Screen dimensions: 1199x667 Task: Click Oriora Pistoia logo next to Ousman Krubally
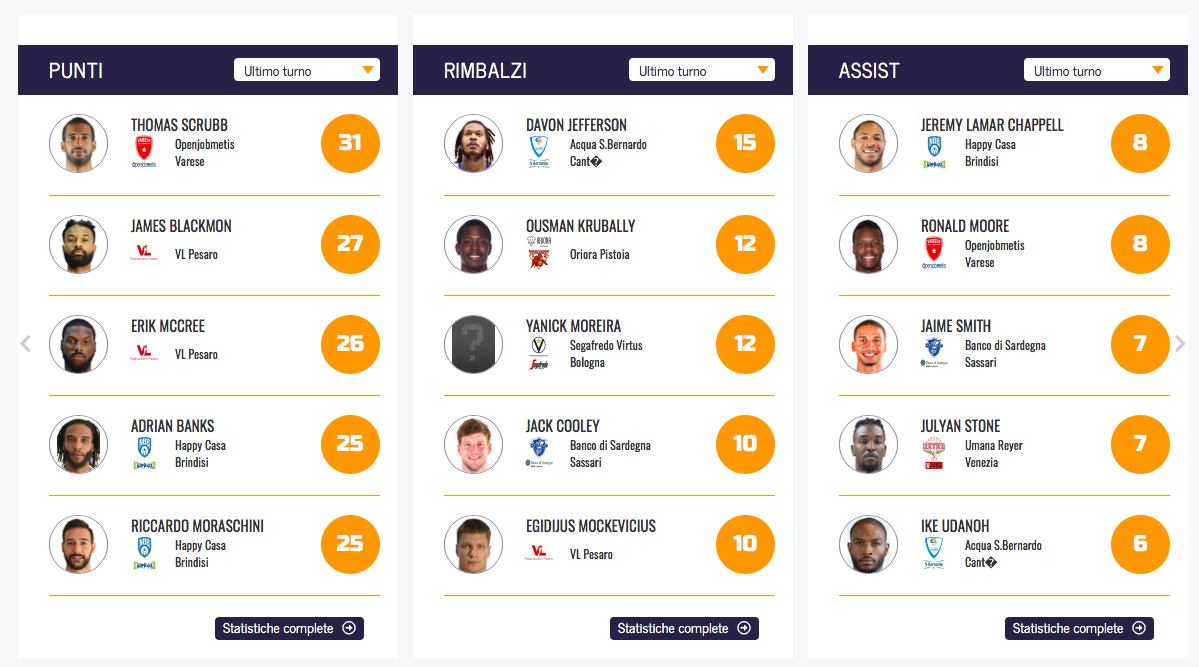(539, 254)
